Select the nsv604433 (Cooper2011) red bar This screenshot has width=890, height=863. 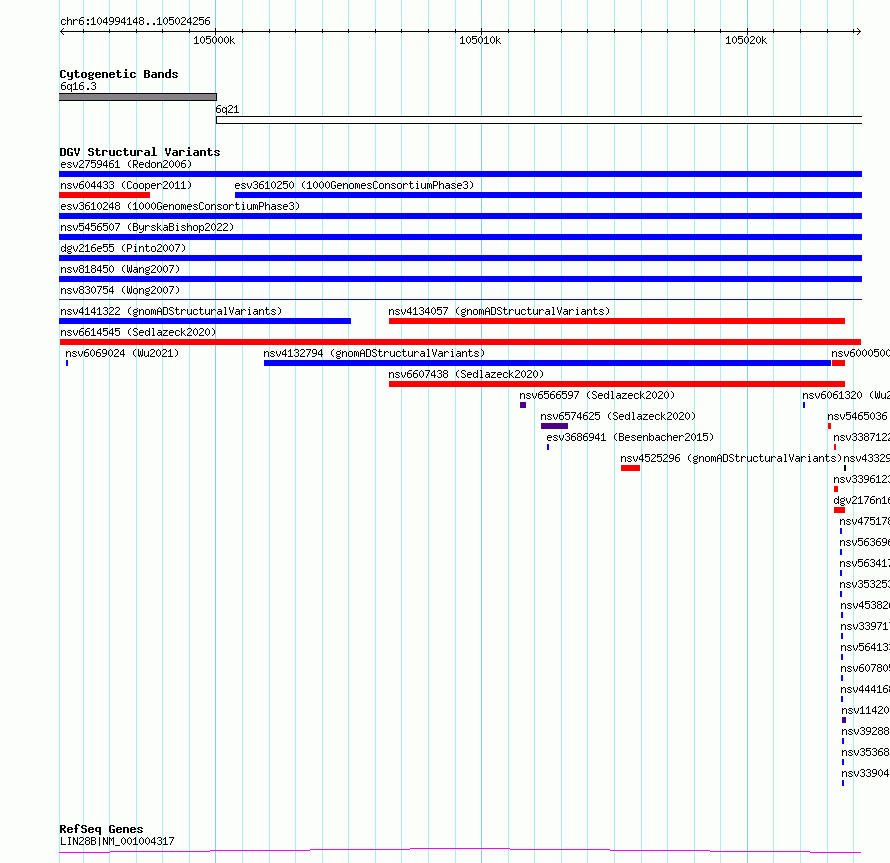click(104, 195)
